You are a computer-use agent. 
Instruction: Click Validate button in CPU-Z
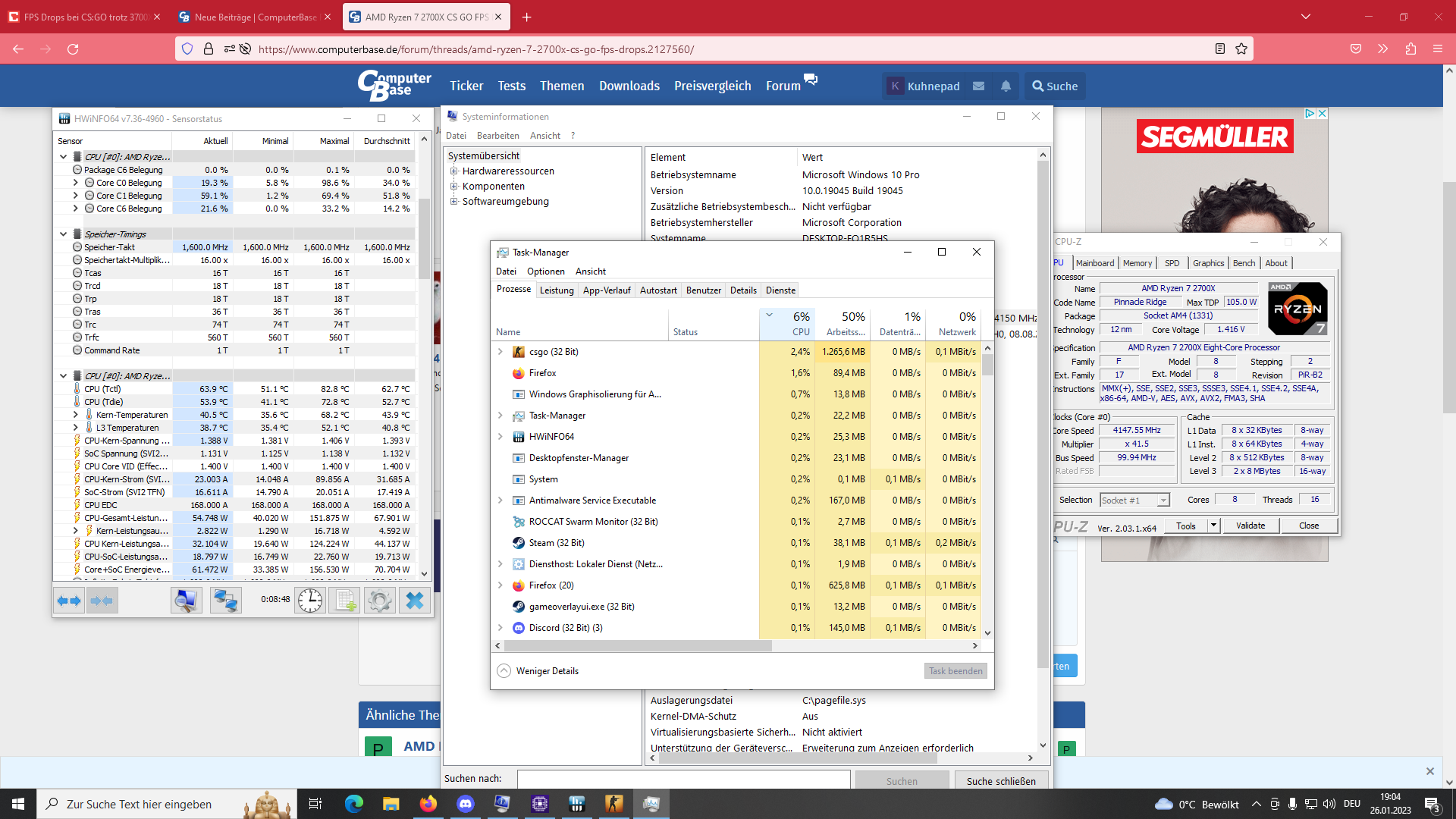point(1250,526)
